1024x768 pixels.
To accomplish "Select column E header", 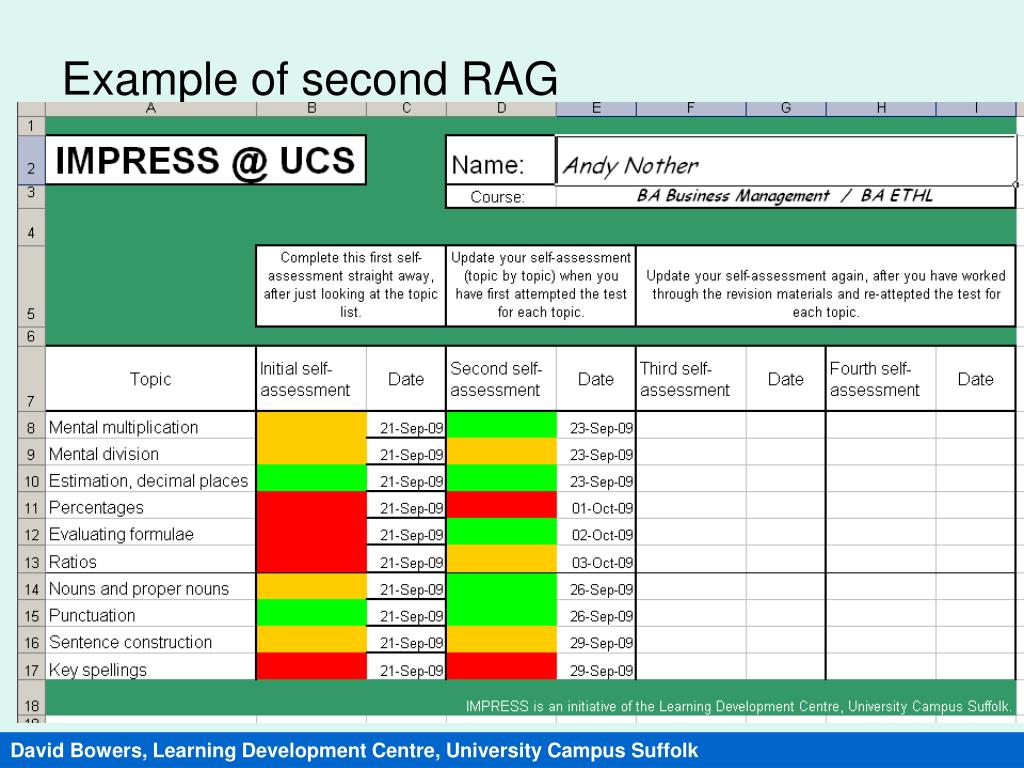I will (596, 108).
